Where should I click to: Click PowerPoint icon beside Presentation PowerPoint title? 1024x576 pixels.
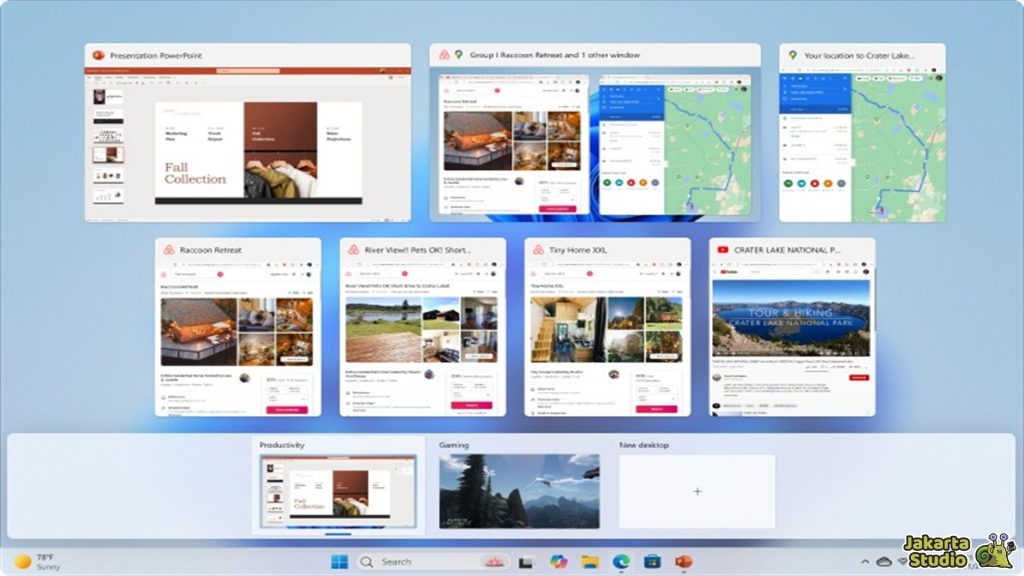[x=99, y=56]
